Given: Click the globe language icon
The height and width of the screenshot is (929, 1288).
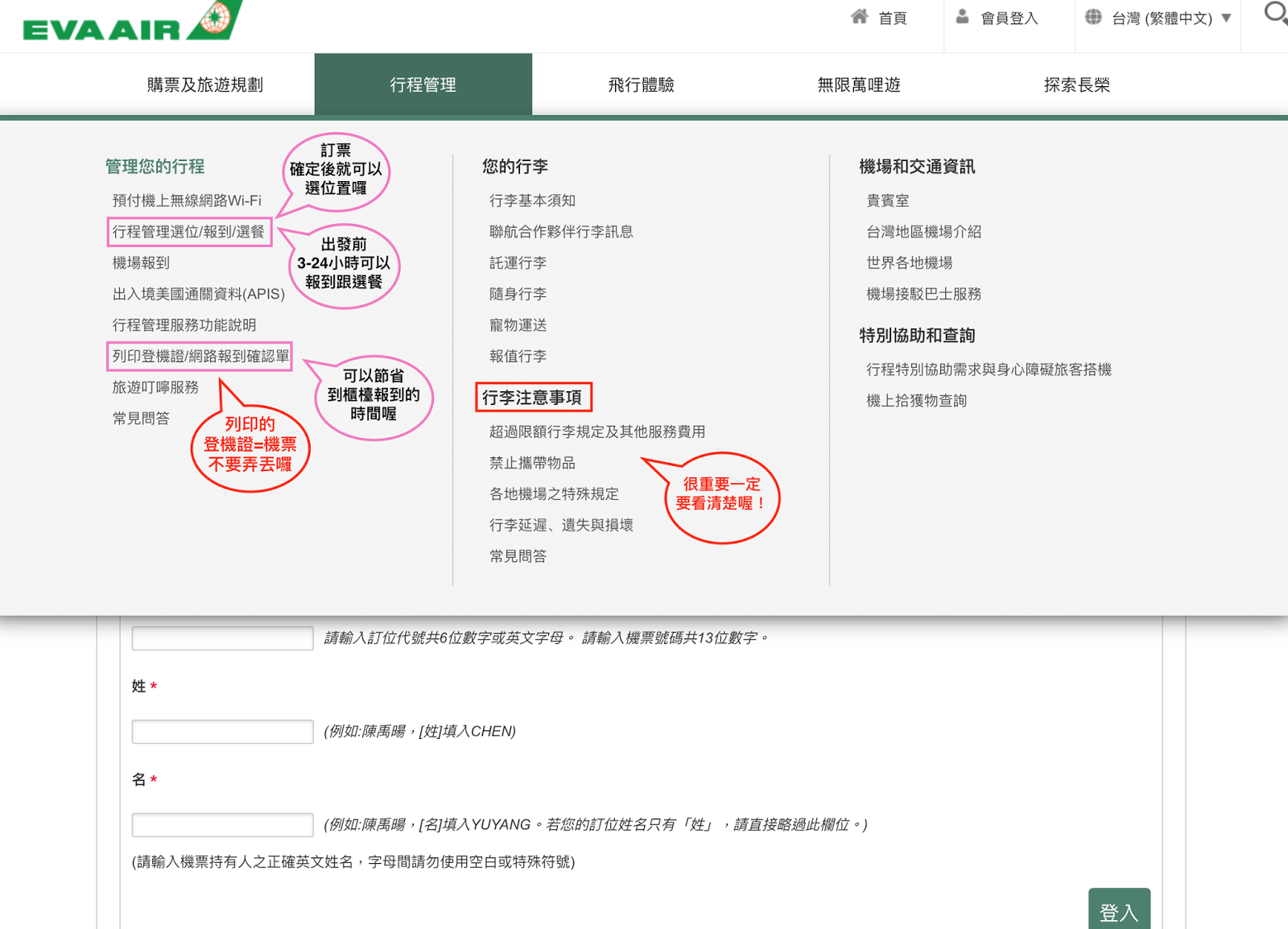Looking at the screenshot, I should pyautogui.click(x=1093, y=17).
